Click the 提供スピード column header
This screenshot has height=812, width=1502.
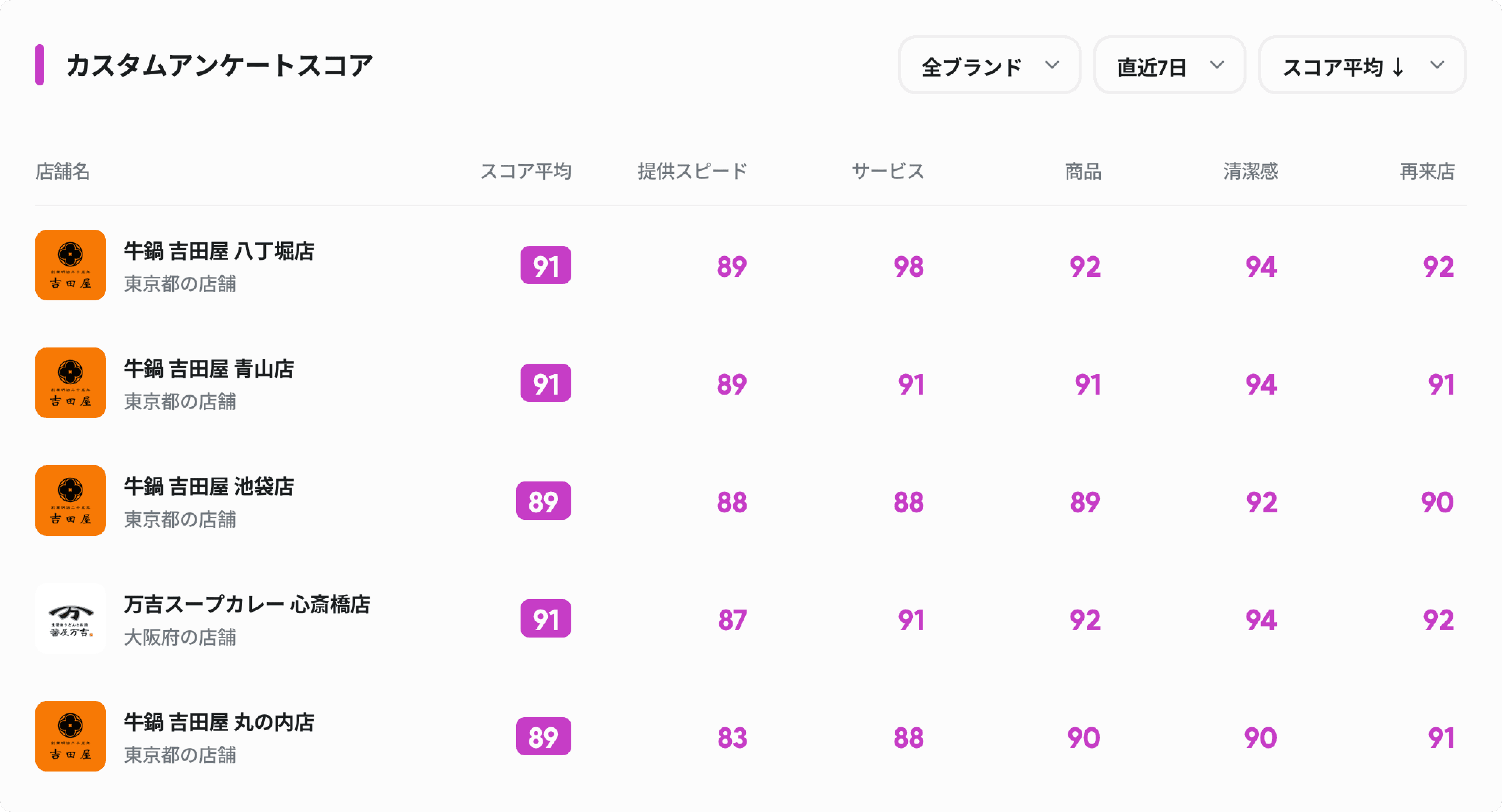click(692, 172)
